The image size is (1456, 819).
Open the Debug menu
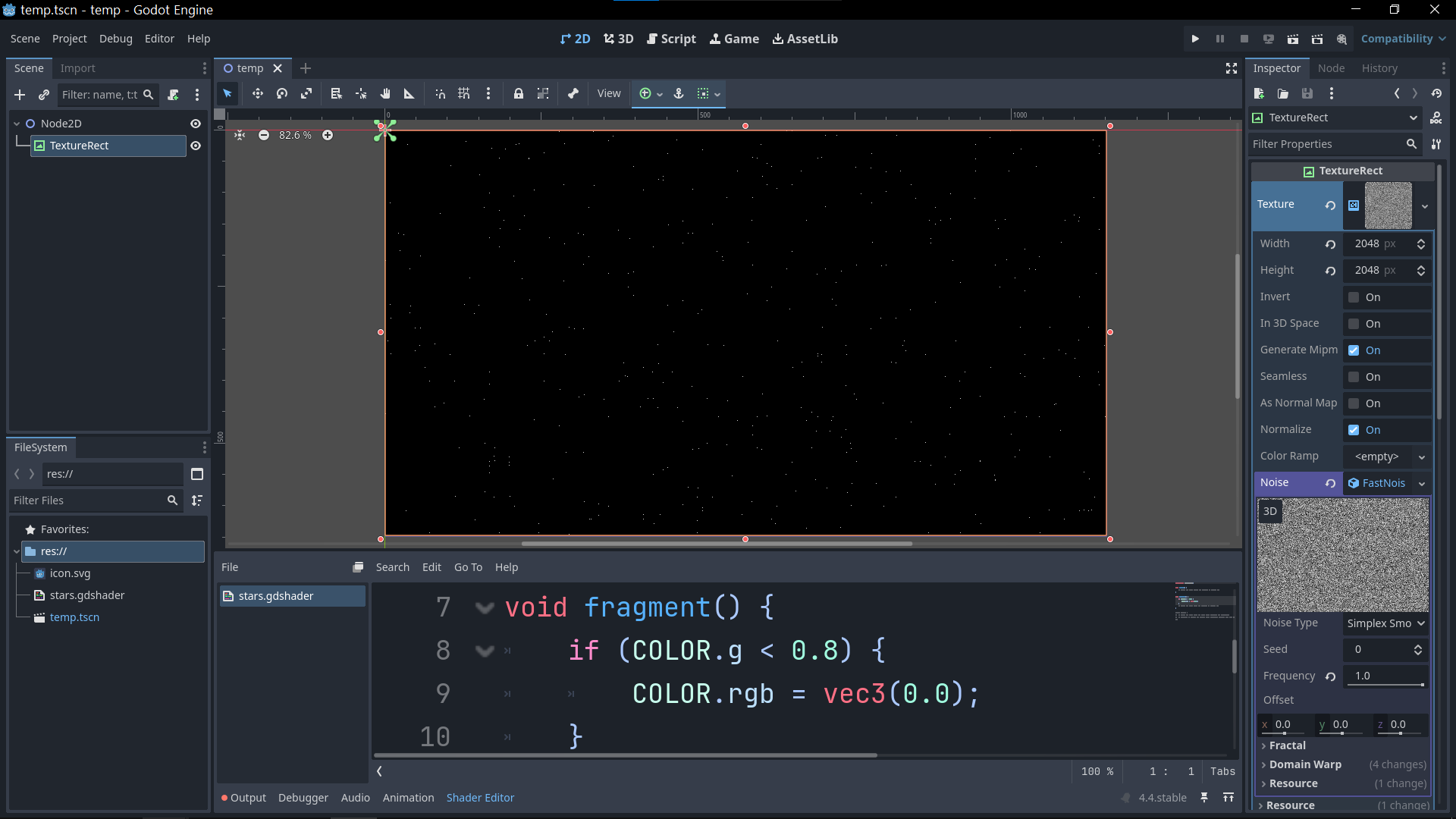115,38
